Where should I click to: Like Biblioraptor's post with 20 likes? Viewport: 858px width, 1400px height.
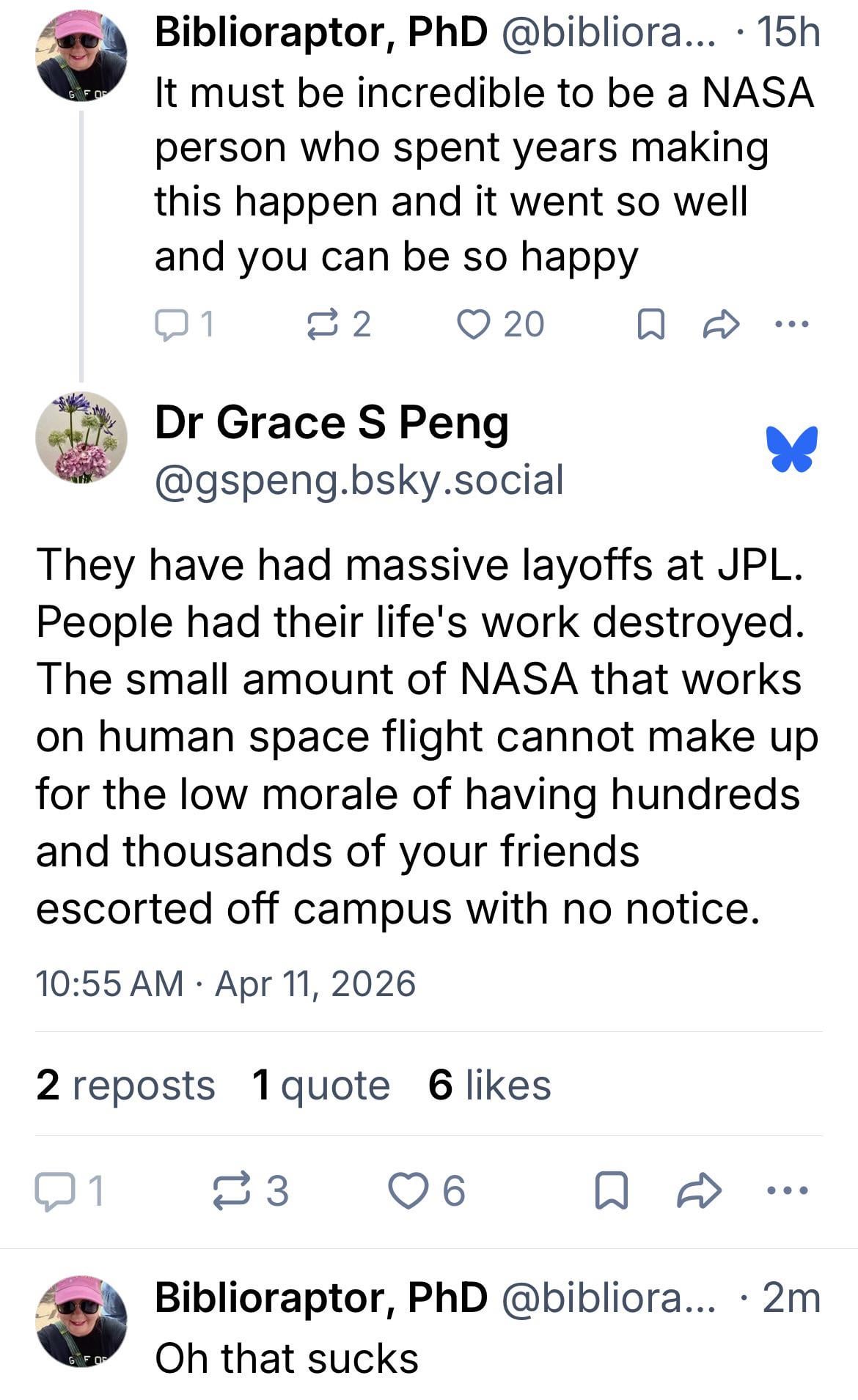point(473,324)
